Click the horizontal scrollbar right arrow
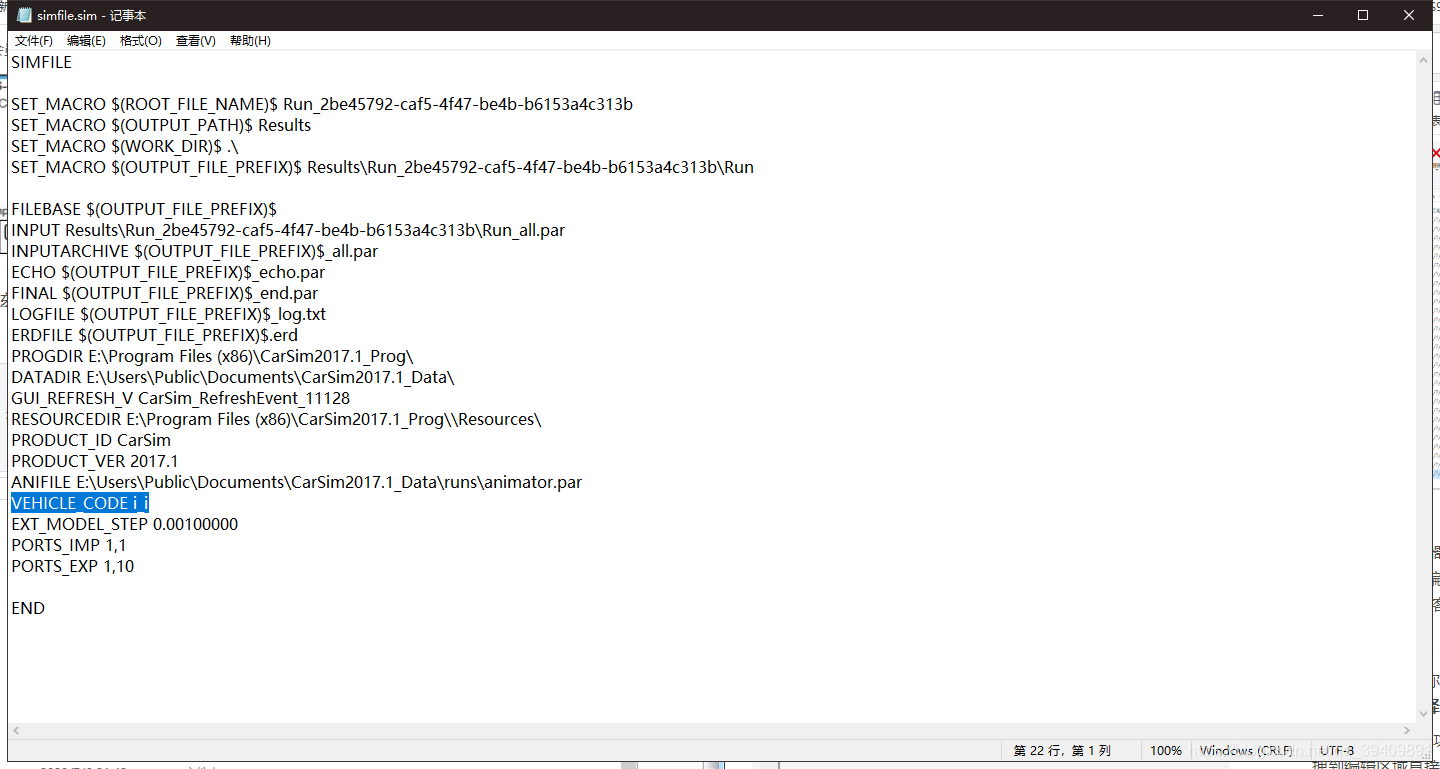 point(1406,731)
